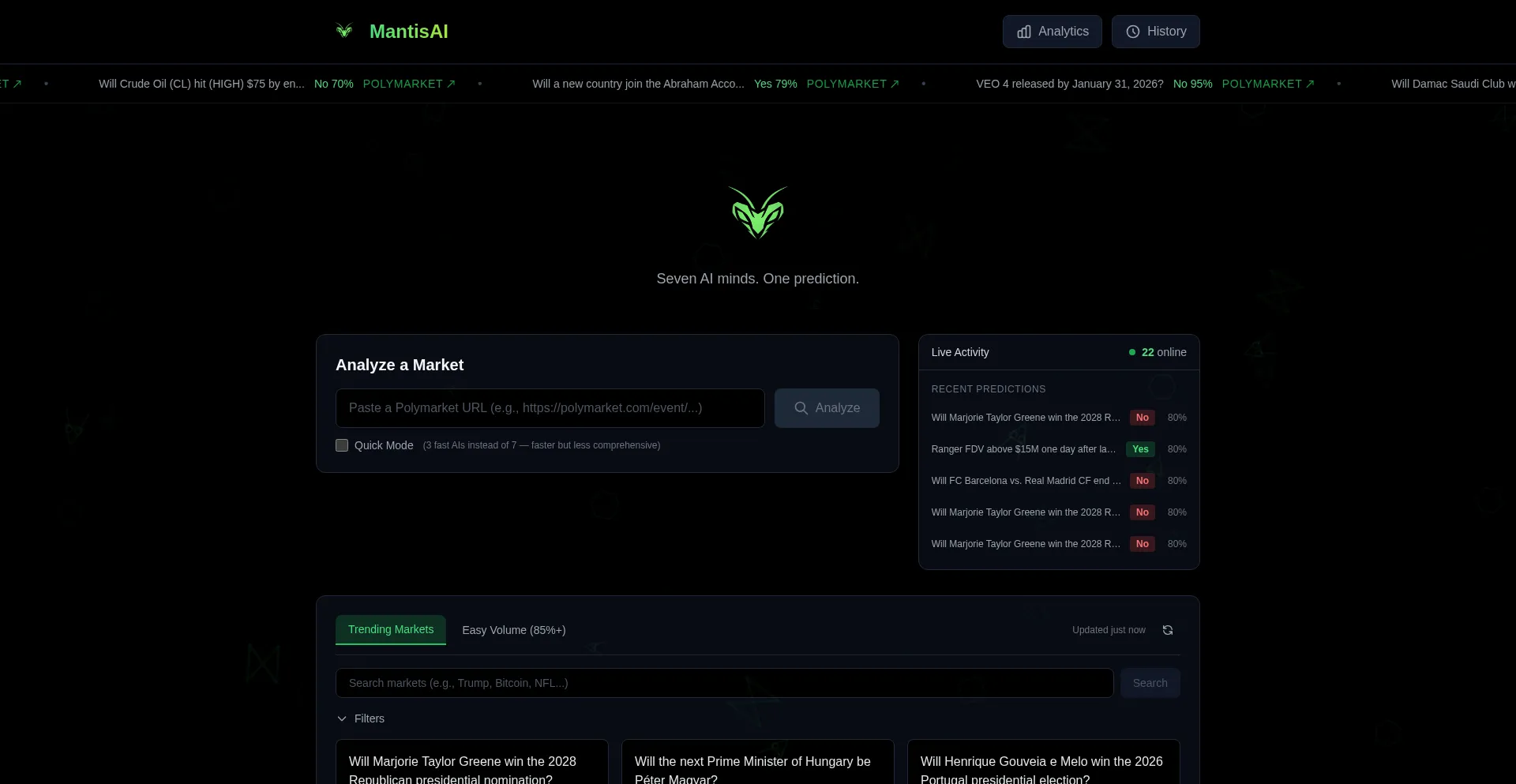Switch to the Easy Volume (85%+) tab

pyautogui.click(x=513, y=630)
